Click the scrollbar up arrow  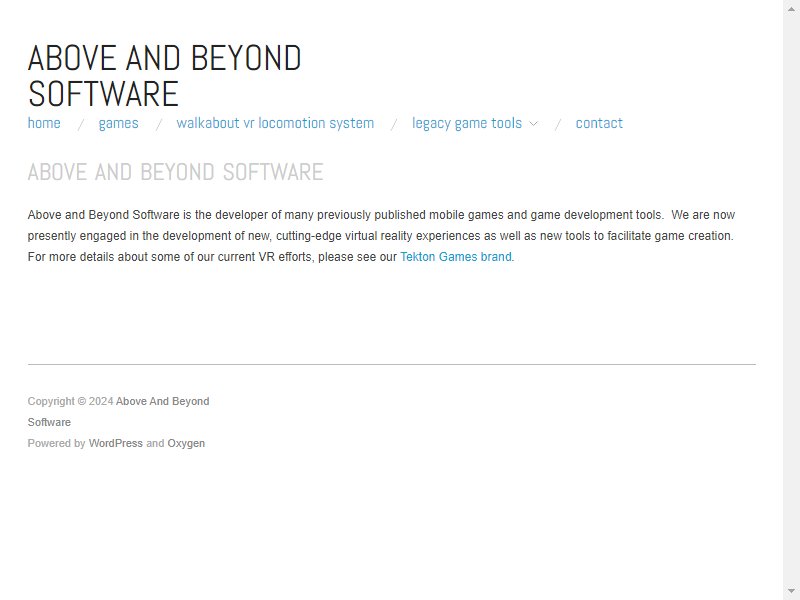tap(791, 9)
